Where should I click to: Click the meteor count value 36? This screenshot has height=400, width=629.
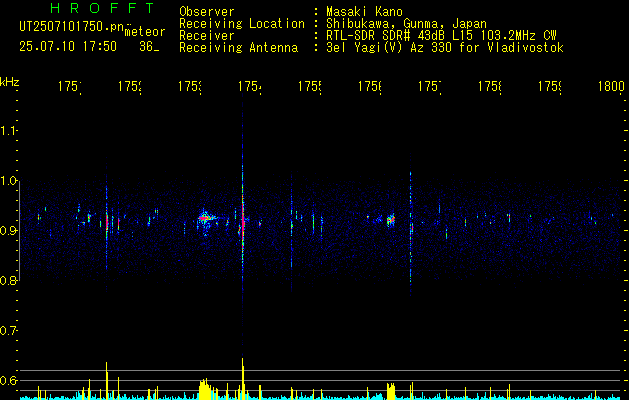(x=146, y=46)
